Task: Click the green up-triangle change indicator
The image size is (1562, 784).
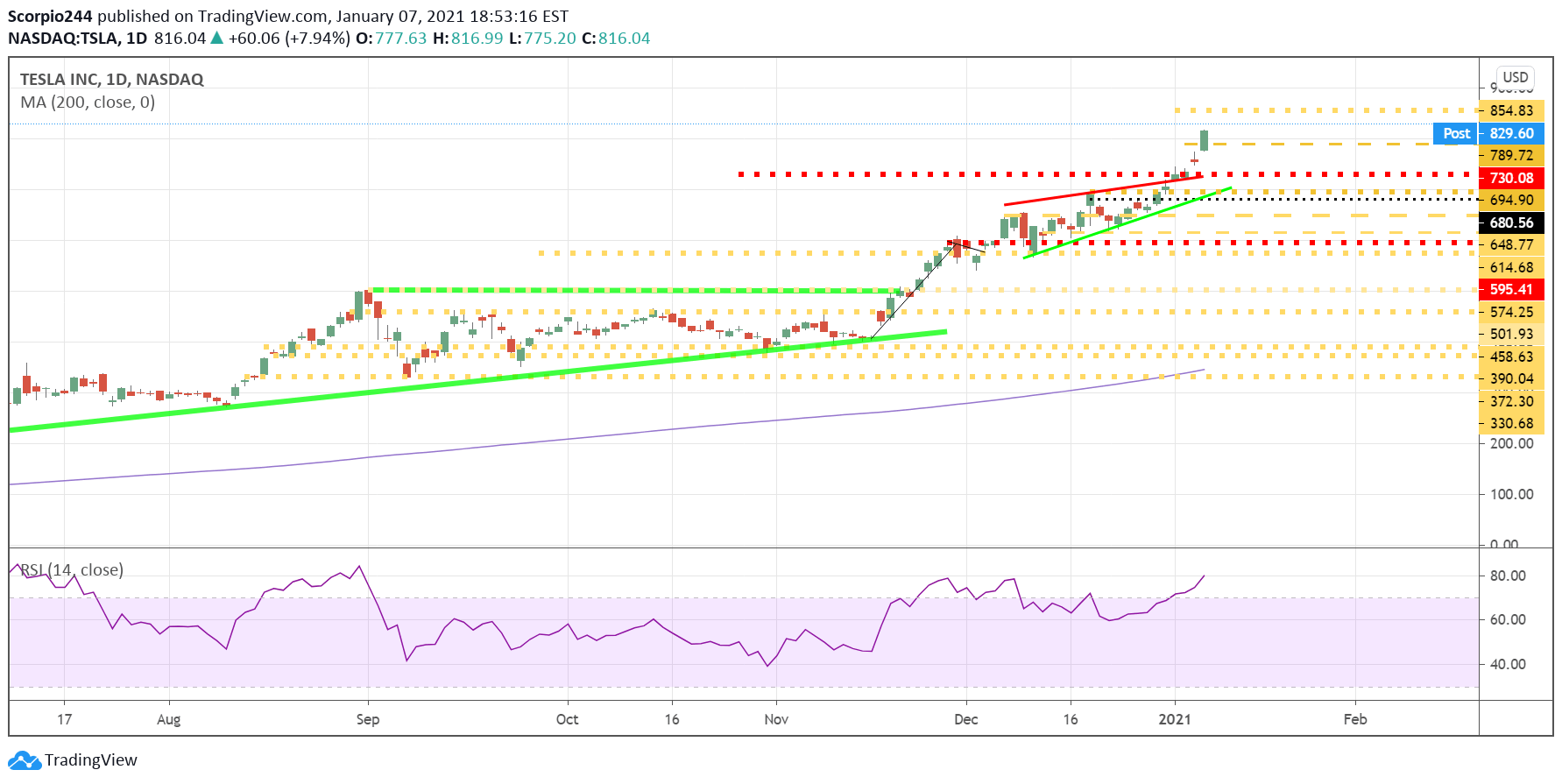Action: pos(217,38)
